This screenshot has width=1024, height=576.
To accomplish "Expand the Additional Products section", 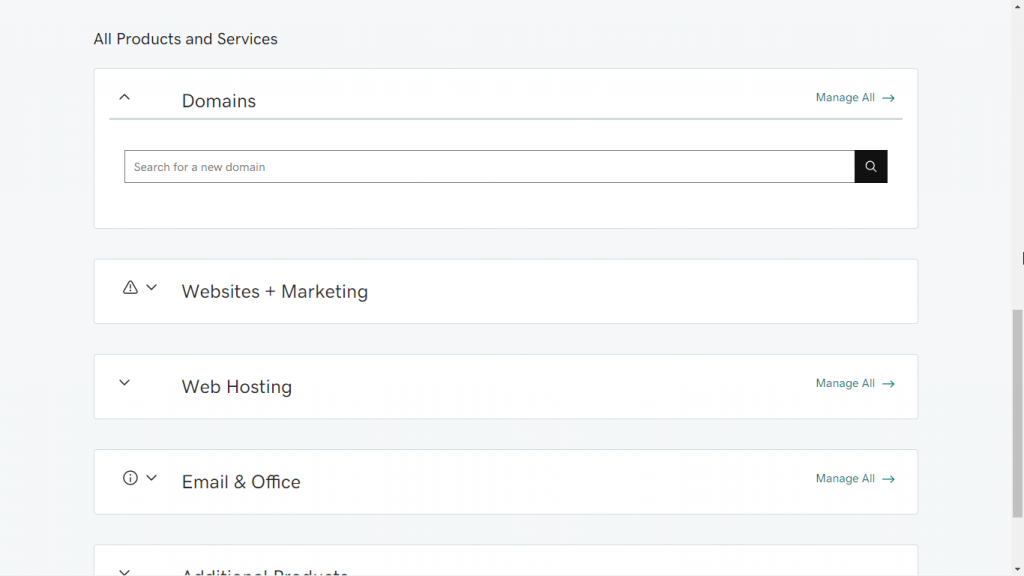I will tap(124, 570).
